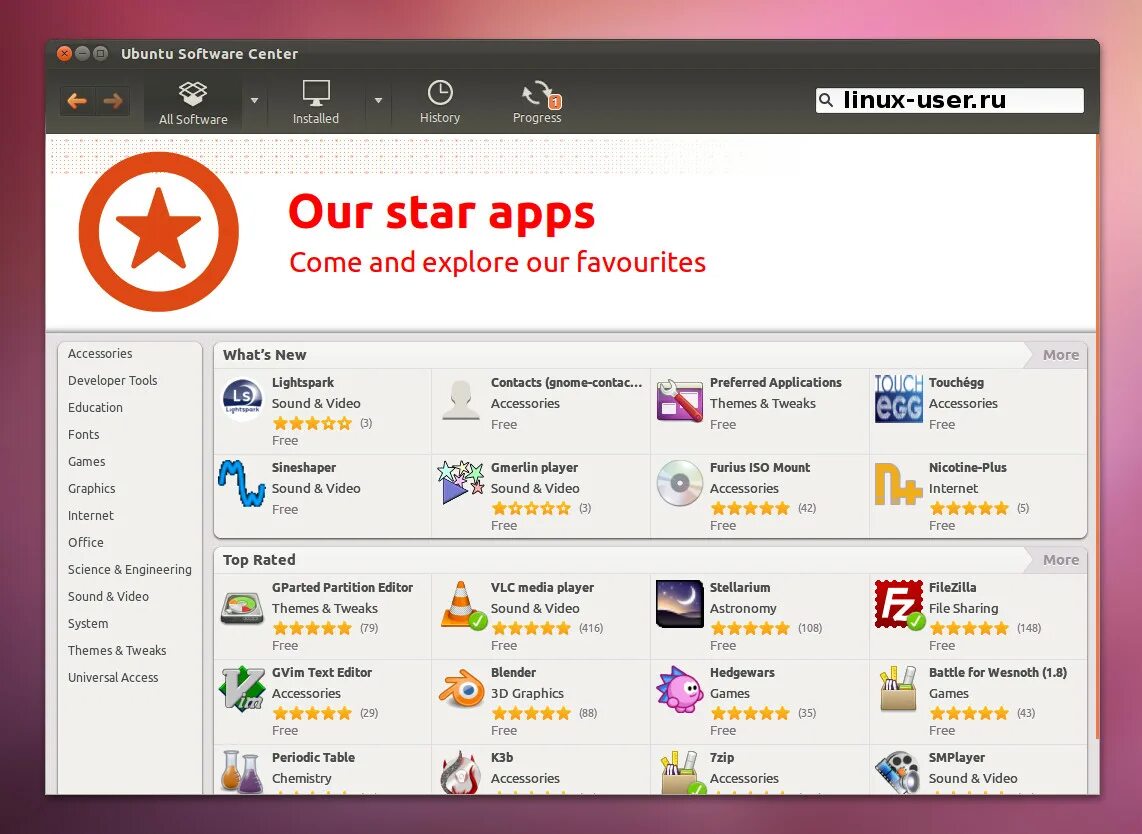Select the Fonts category
The image size is (1142, 834).
click(x=84, y=434)
